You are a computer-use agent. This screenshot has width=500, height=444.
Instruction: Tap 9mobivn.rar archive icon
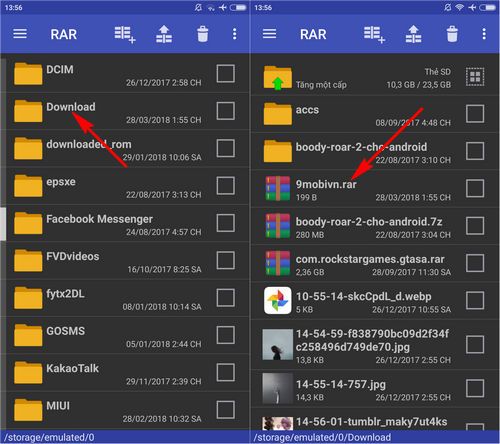click(x=277, y=188)
